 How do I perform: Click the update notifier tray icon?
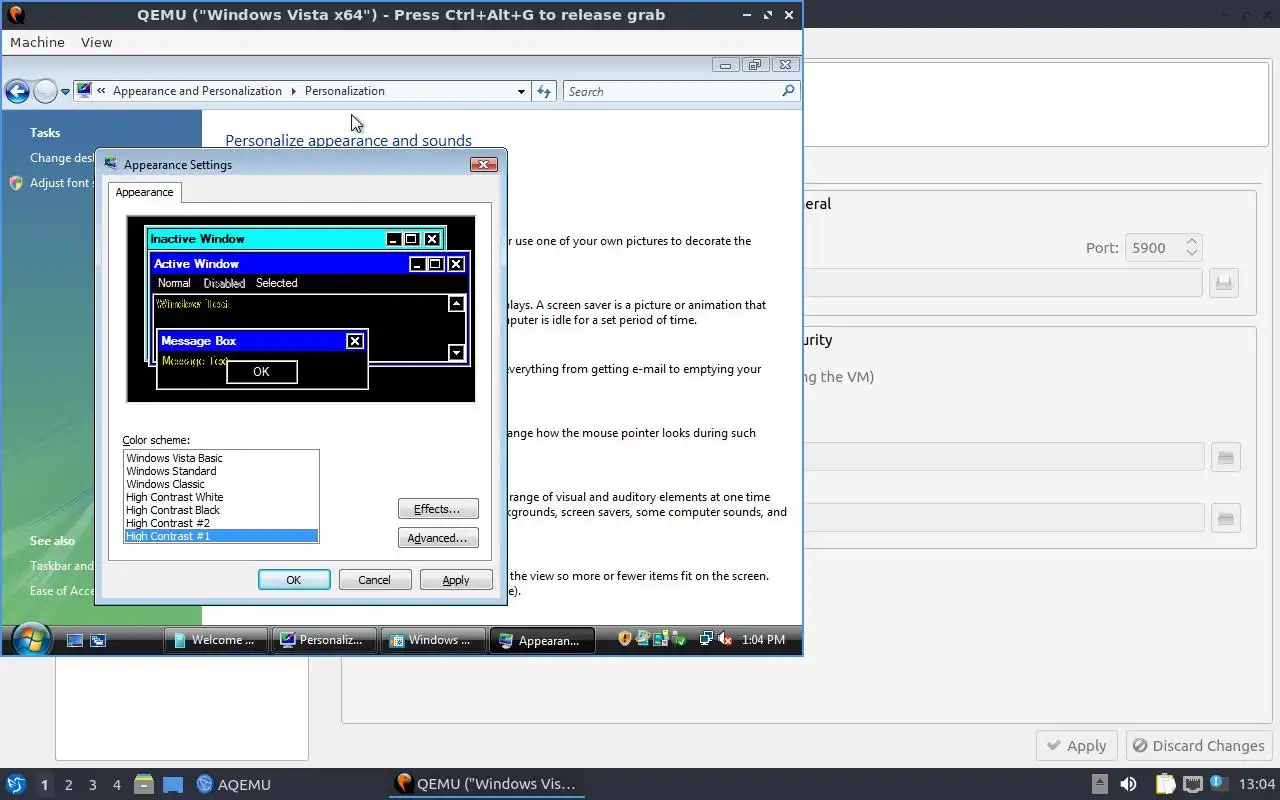[x=1217, y=783]
